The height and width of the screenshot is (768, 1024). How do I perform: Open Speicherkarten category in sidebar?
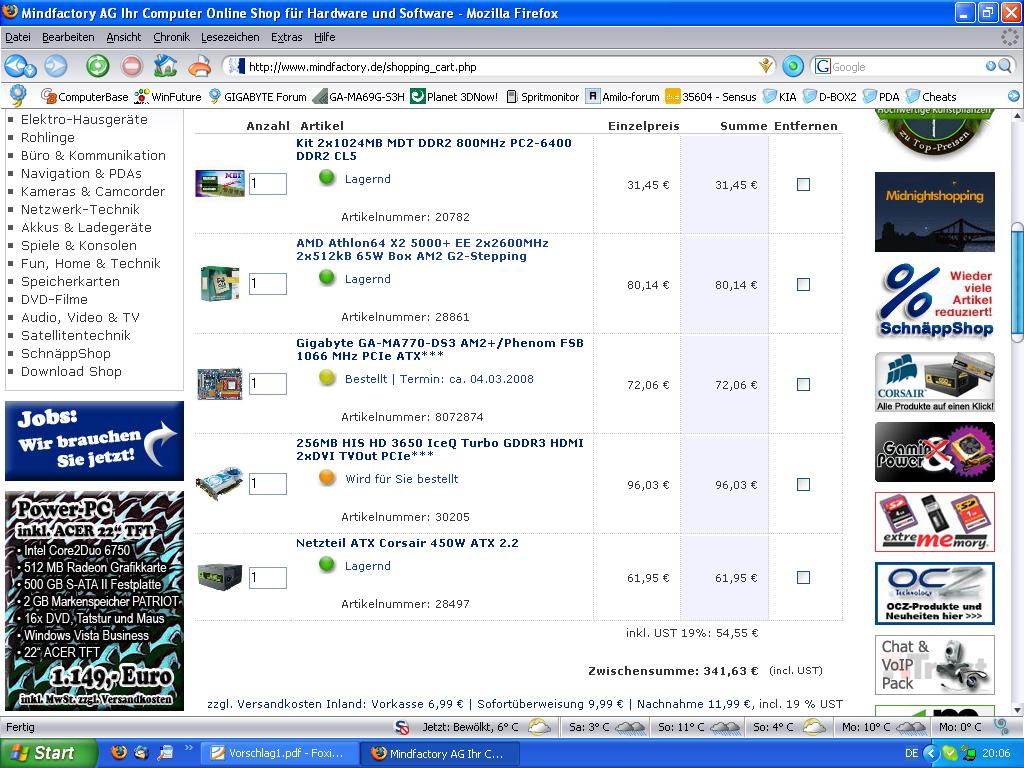[70, 281]
